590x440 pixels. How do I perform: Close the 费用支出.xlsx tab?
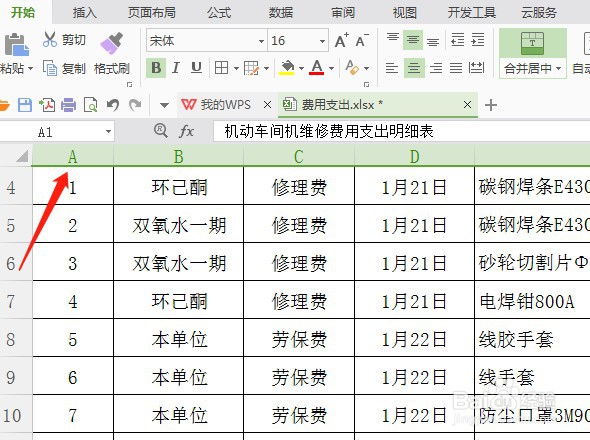point(467,104)
